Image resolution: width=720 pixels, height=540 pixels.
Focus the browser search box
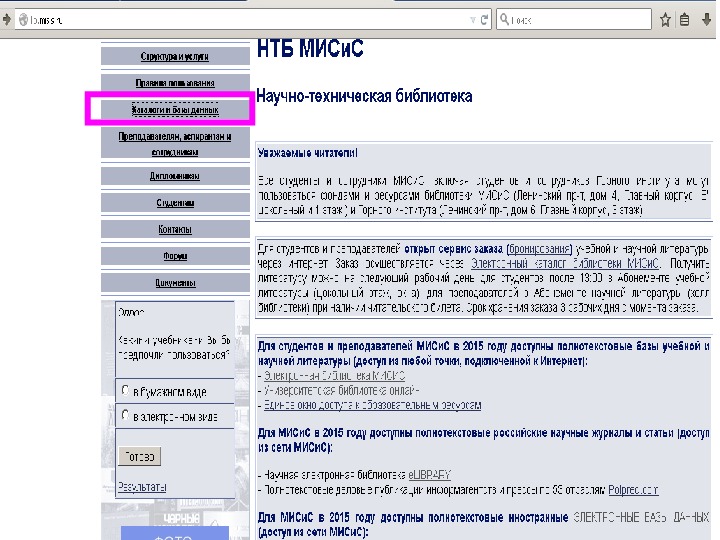coord(574,20)
